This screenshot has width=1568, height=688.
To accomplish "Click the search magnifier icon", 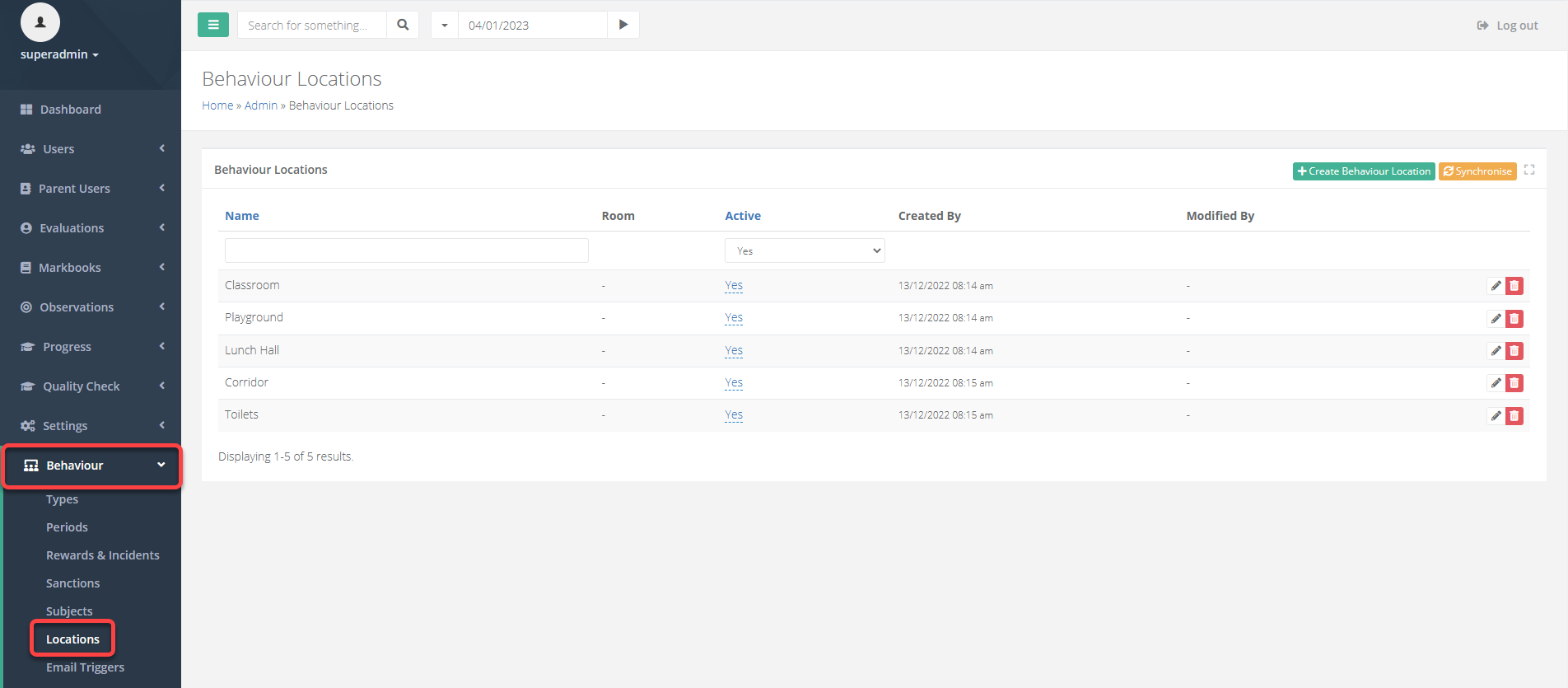I will [403, 25].
